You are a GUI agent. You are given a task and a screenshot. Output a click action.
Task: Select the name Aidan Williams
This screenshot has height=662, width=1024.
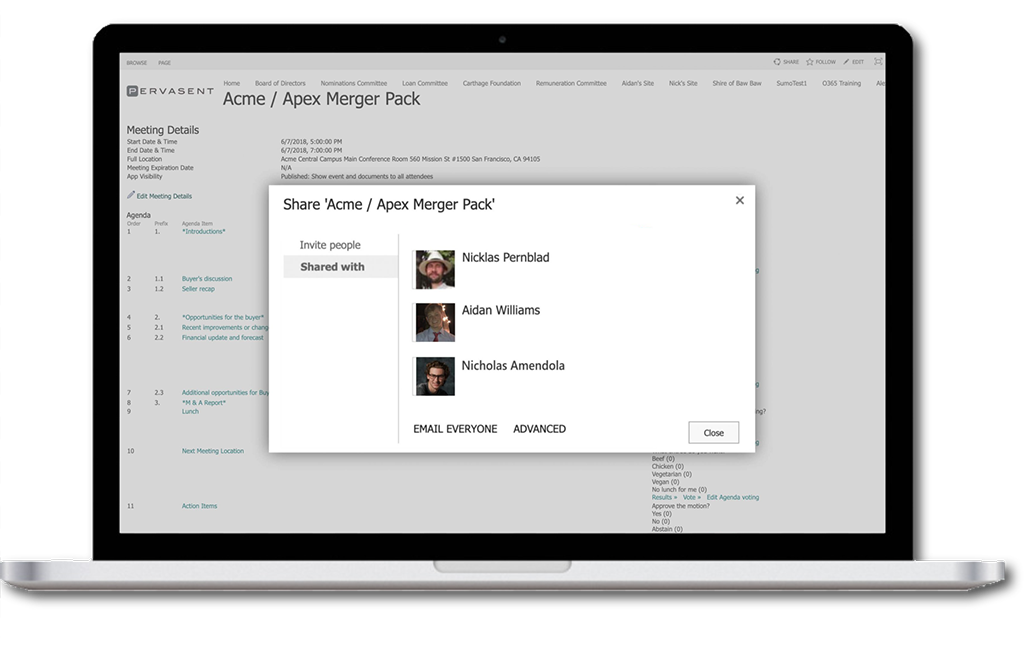(501, 310)
